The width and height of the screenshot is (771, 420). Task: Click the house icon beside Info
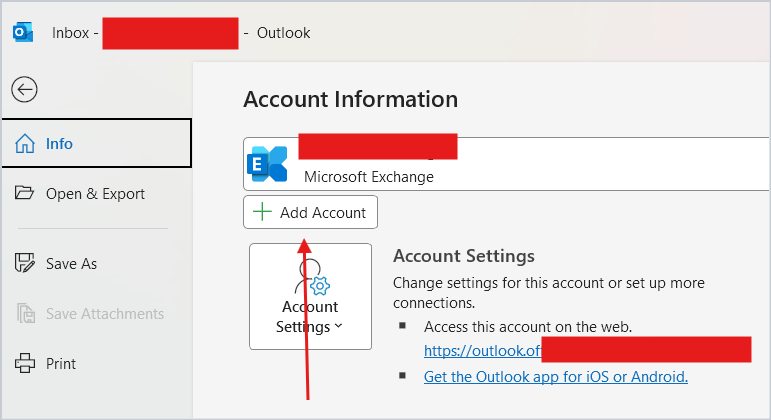[x=25, y=144]
